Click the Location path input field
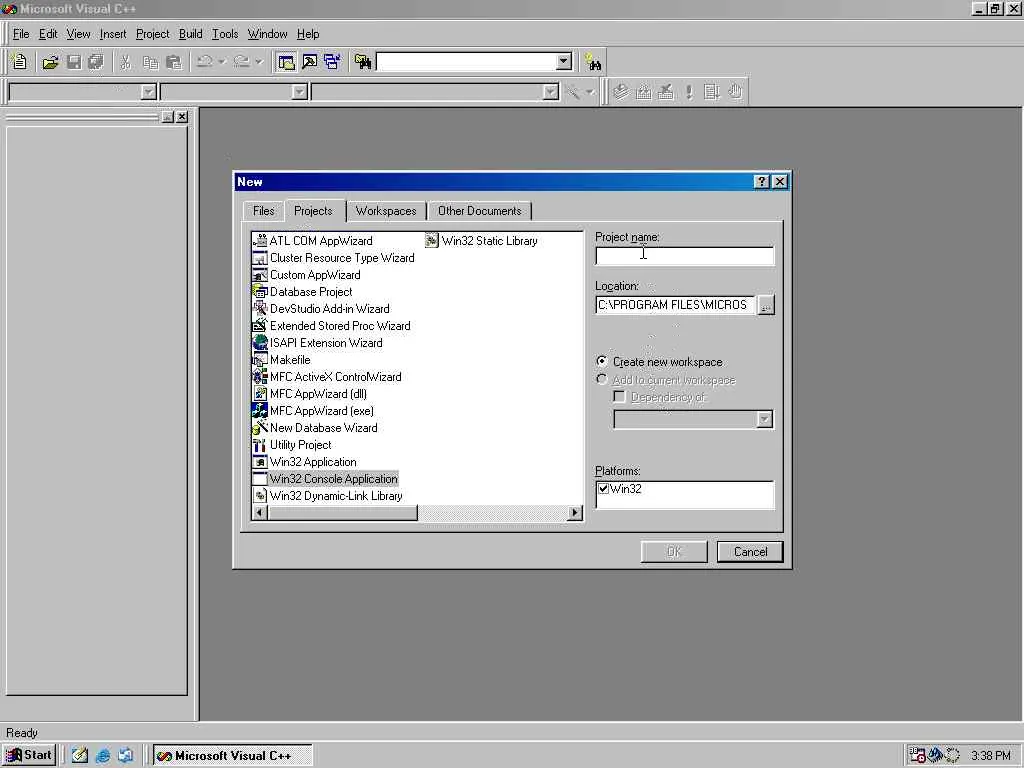The height and width of the screenshot is (768, 1024). click(675, 305)
